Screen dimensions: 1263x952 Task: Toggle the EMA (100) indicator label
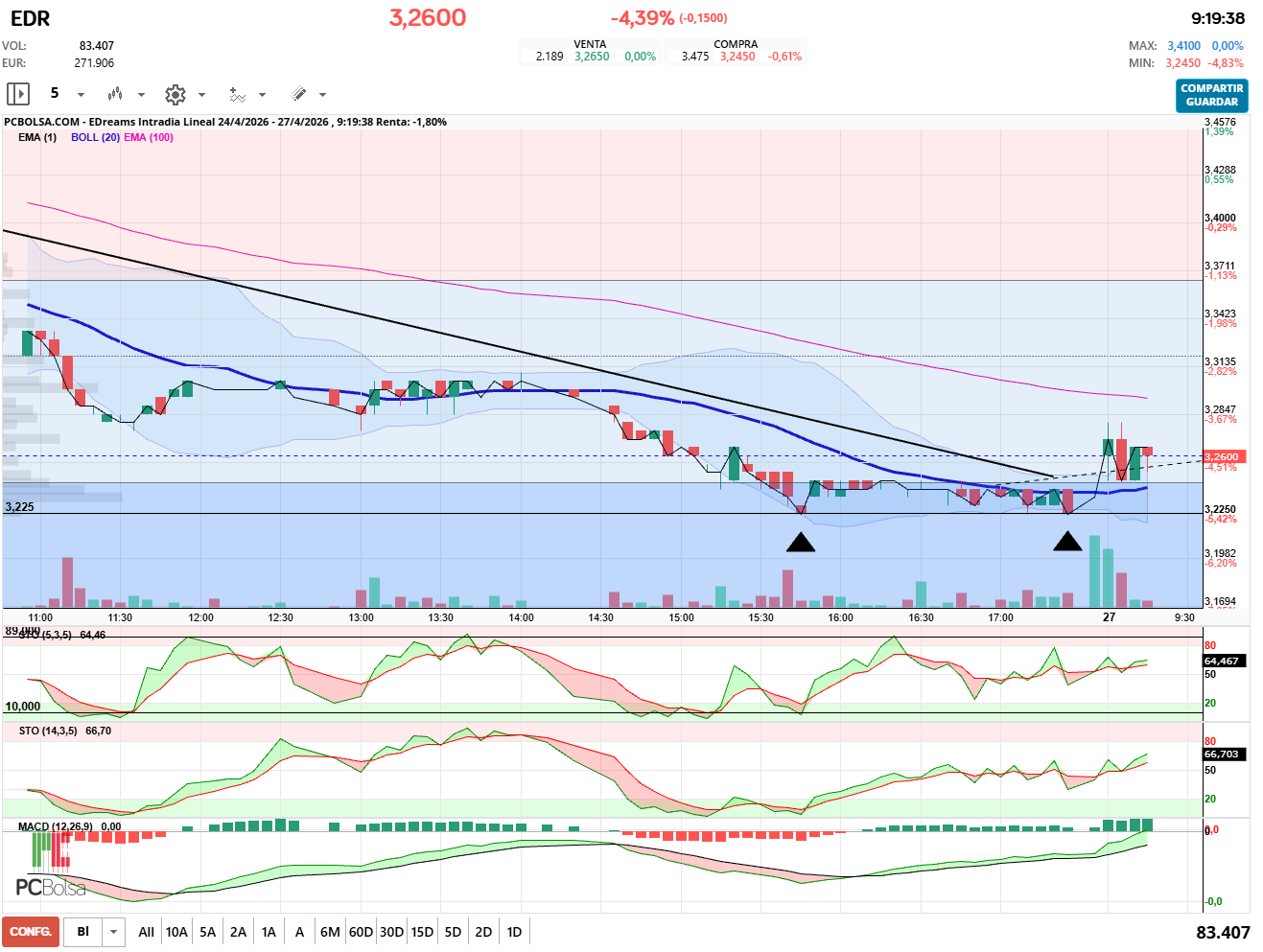[x=149, y=137]
